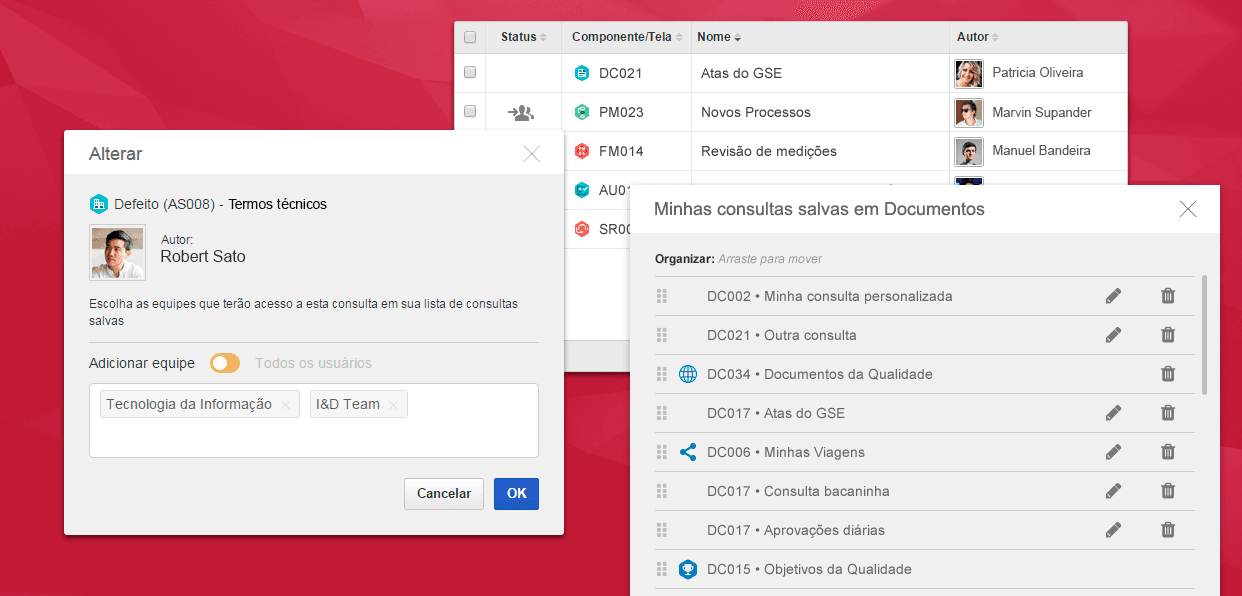Check the select-all checkbox in table header
Screen dimensions: 1242x596
coord(470,37)
